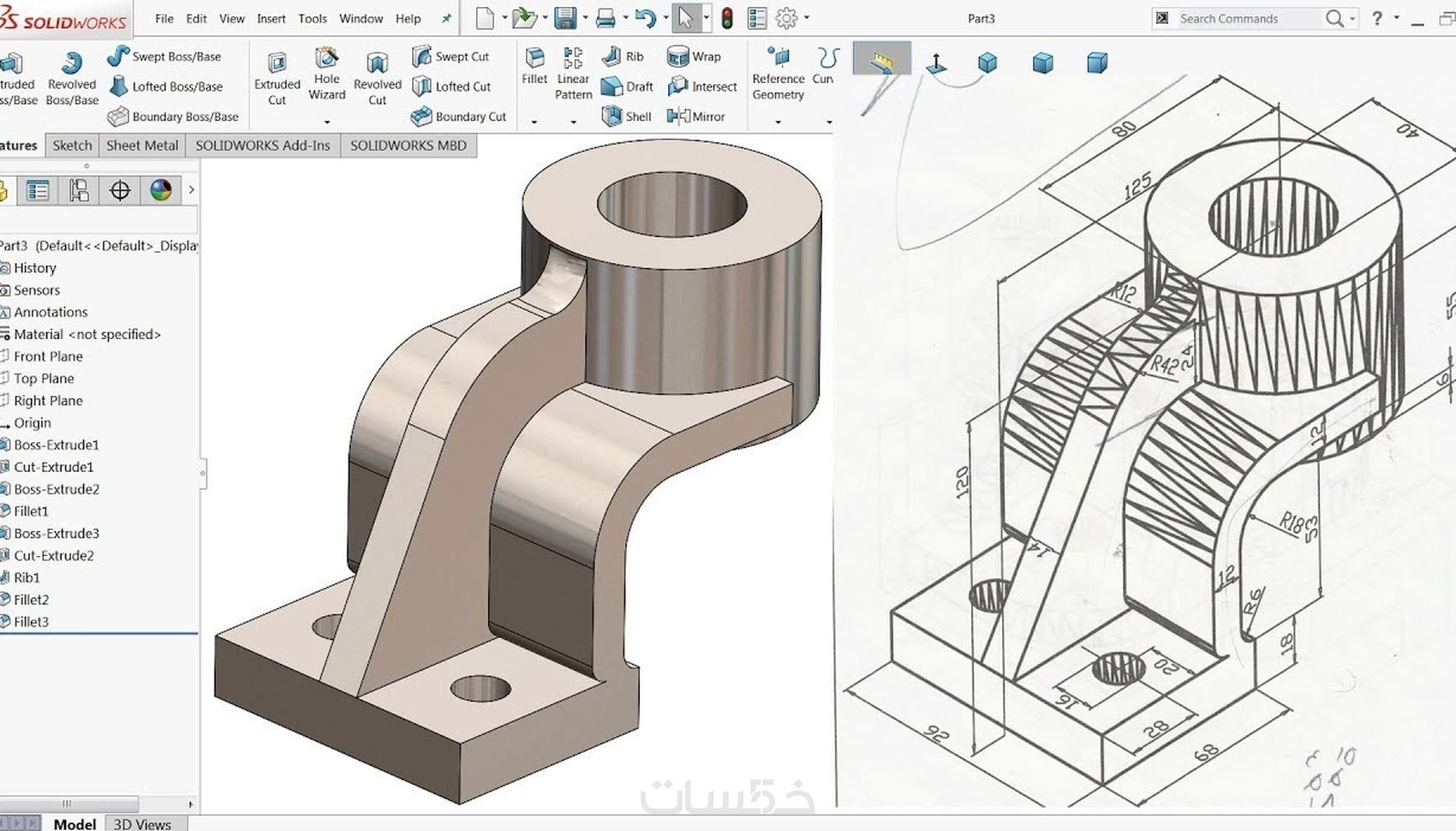The width and height of the screenshot is (1456, 831).
Task: Click the Linear Pattern tool
Action: pyautogui.click(x=573, y=74)
